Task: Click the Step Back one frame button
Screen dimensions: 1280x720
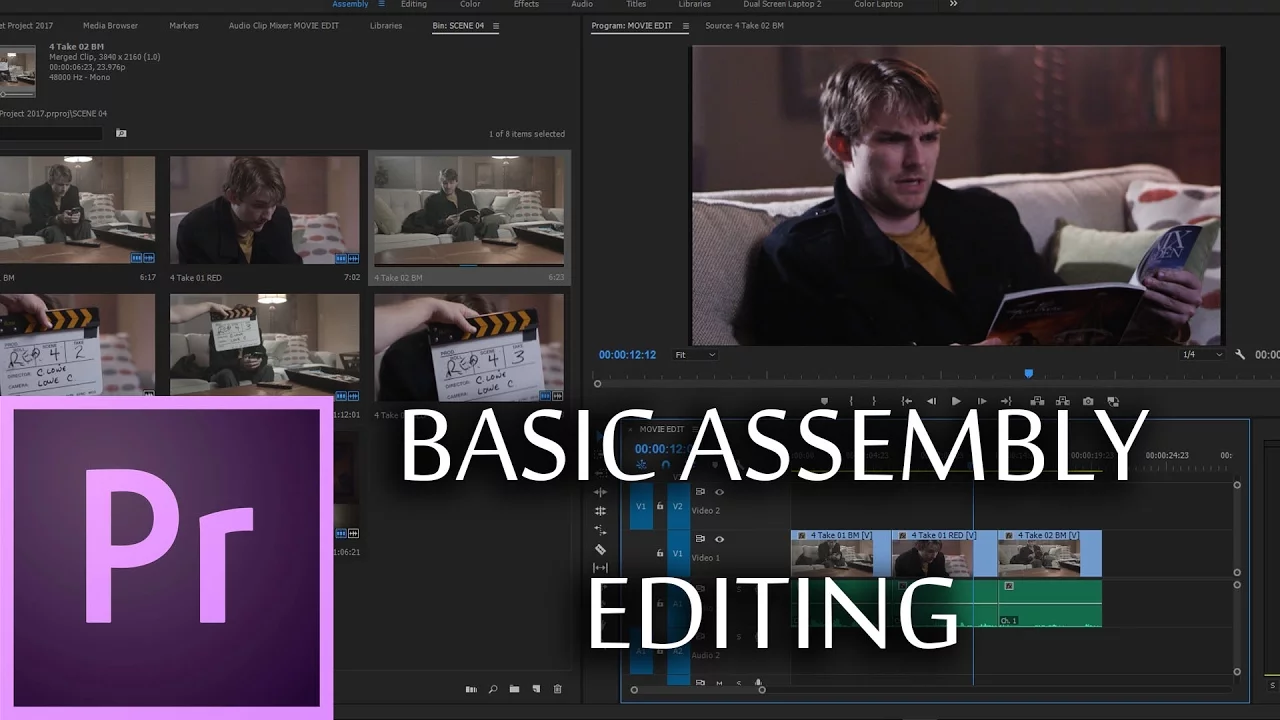Action: pos(931,401)
